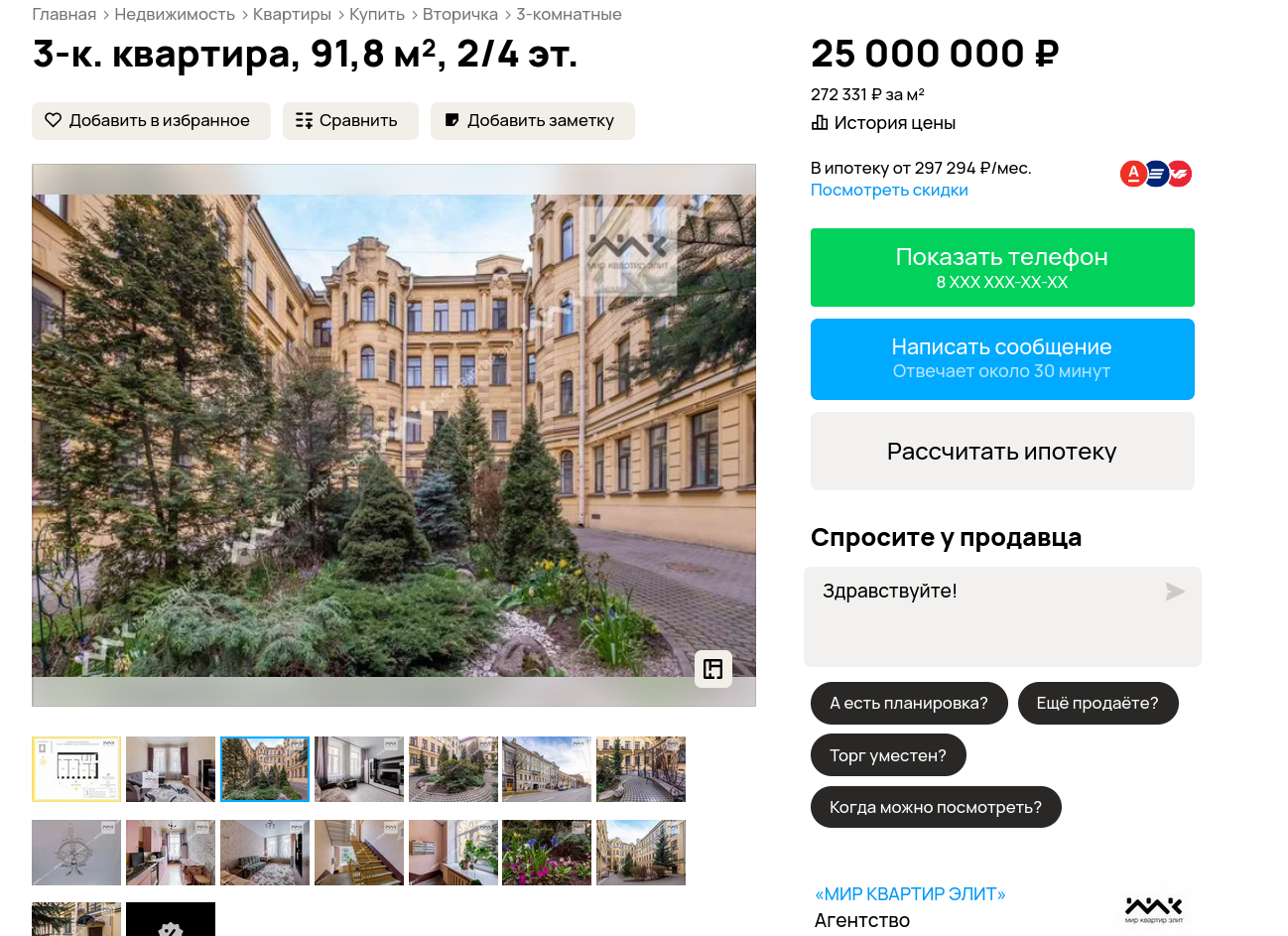
Task: Show the seller's phone number
Action: tap(1002, 268)
